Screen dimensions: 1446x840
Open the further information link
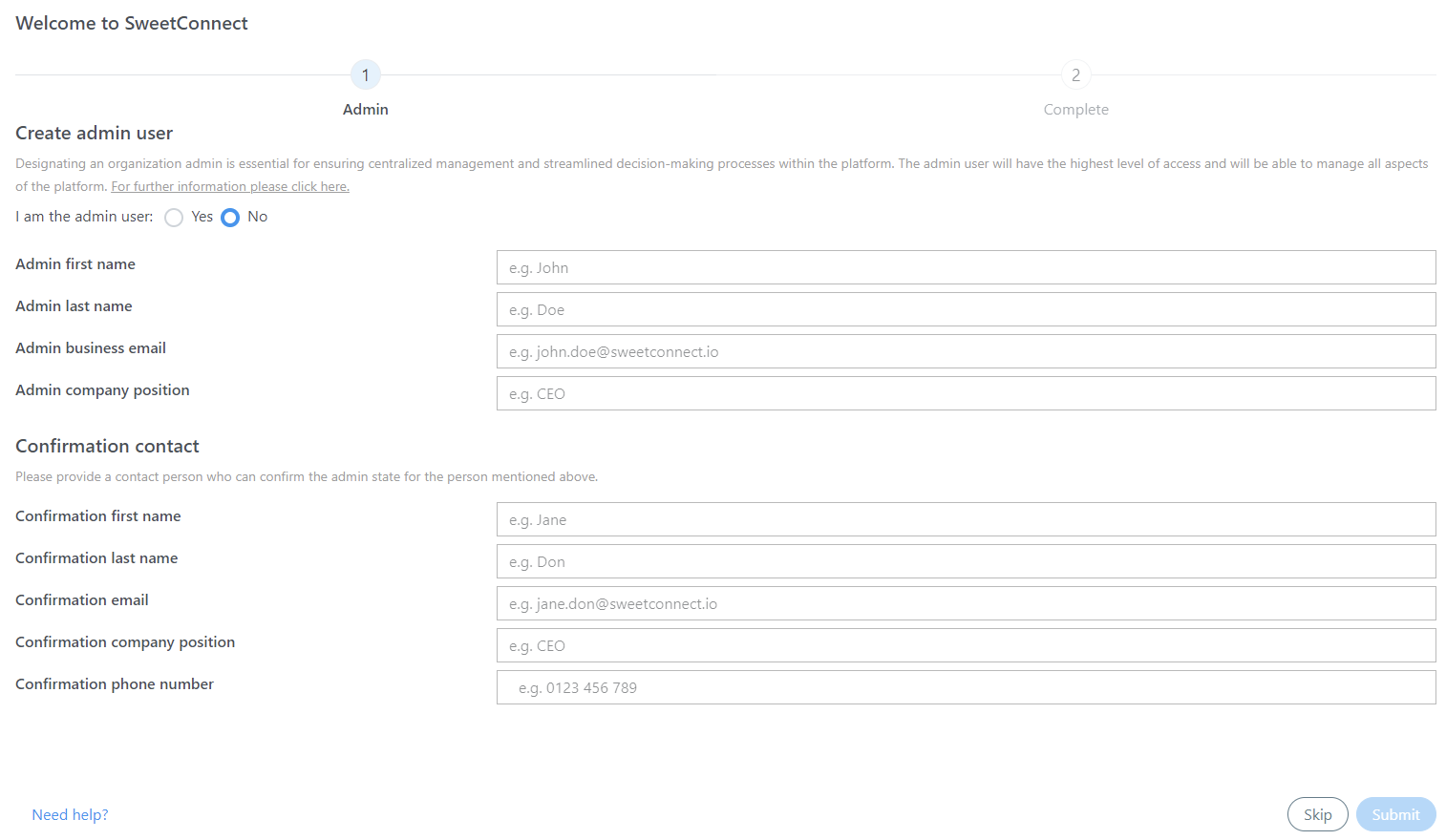point(230,186)
